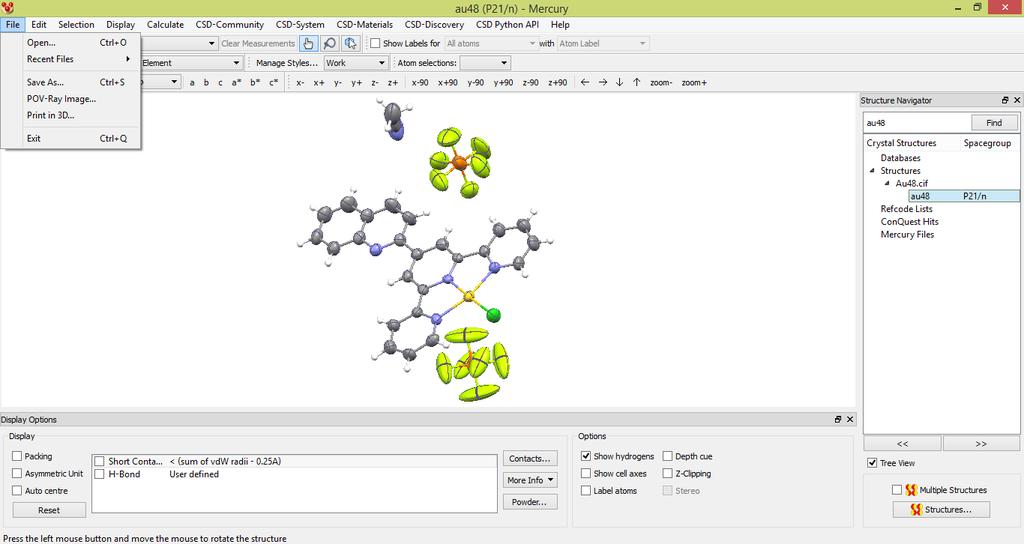Click the Powder... button
This screenshot has height=544, width=1024.
(x=530, y=502)
